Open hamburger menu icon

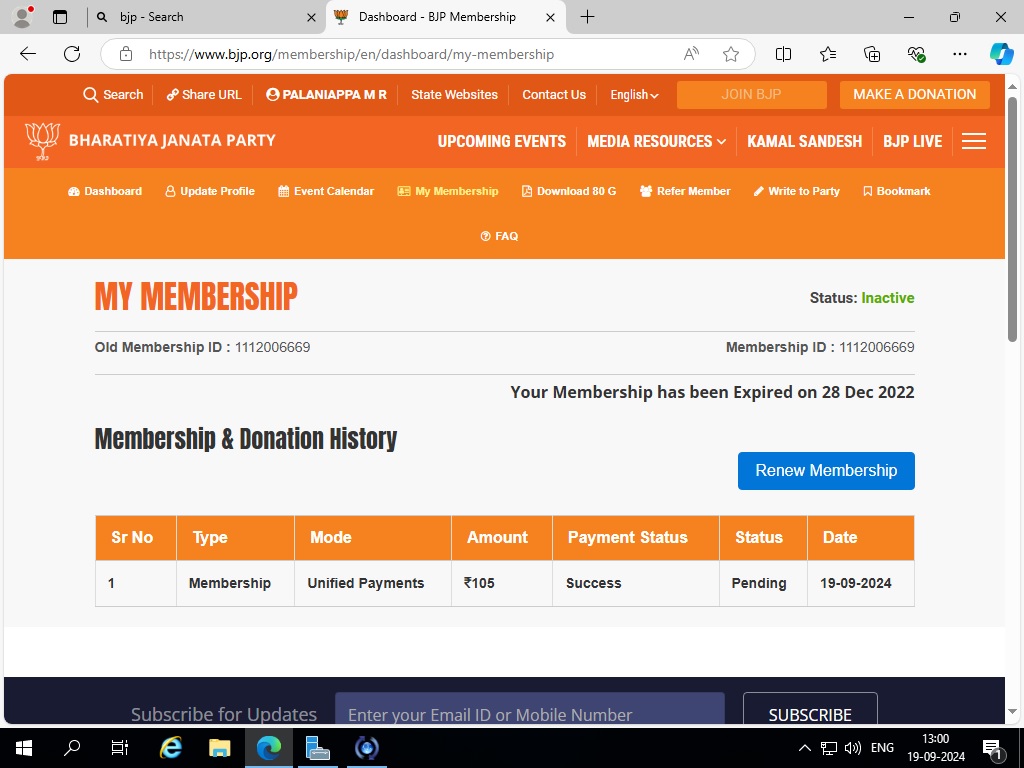973,141
